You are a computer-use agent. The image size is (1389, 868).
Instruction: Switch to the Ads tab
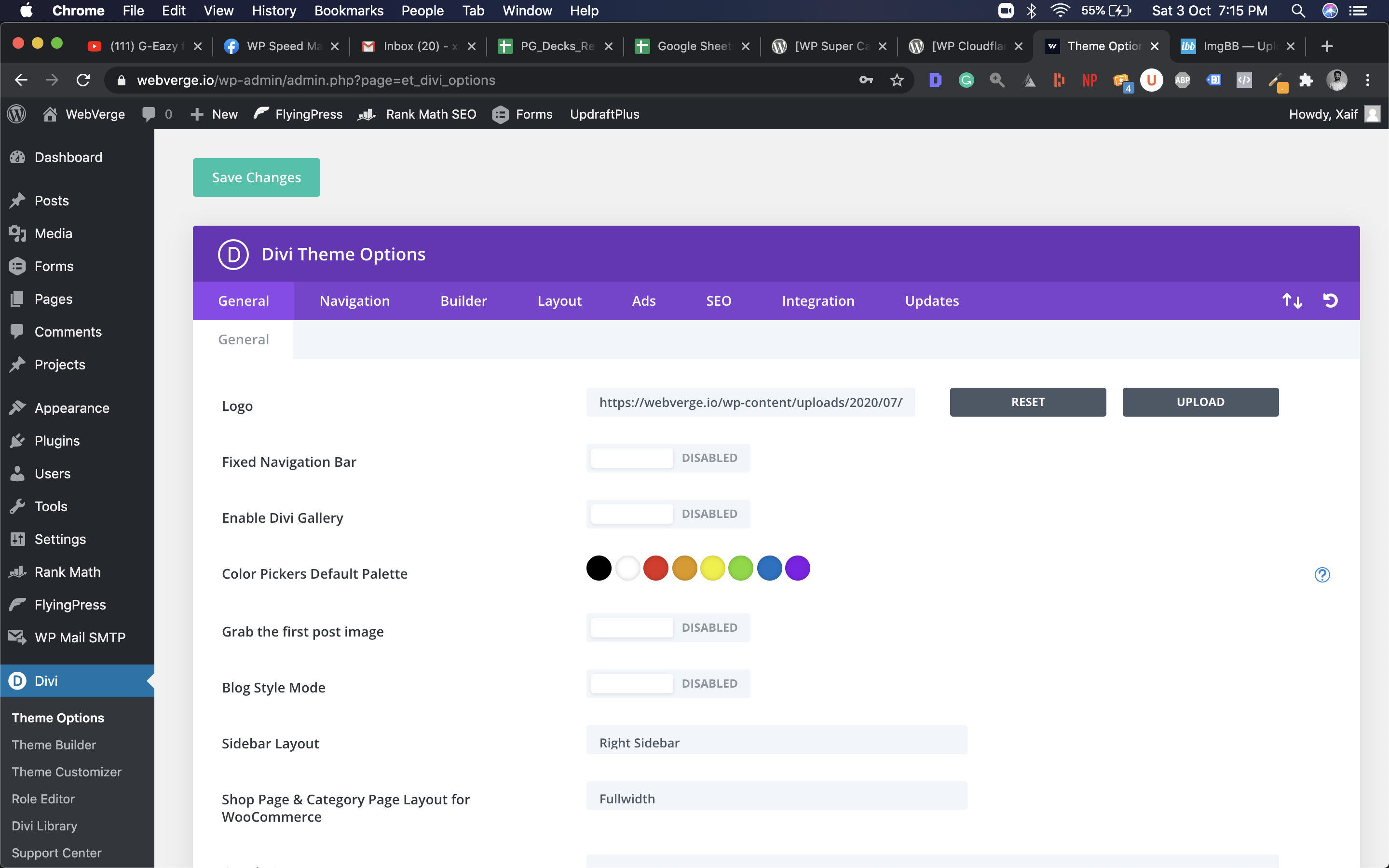(x=644, y=301)
